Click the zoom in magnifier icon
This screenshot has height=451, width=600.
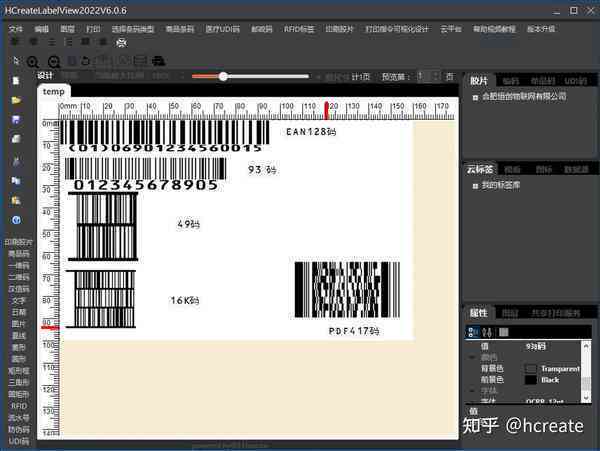33,61
